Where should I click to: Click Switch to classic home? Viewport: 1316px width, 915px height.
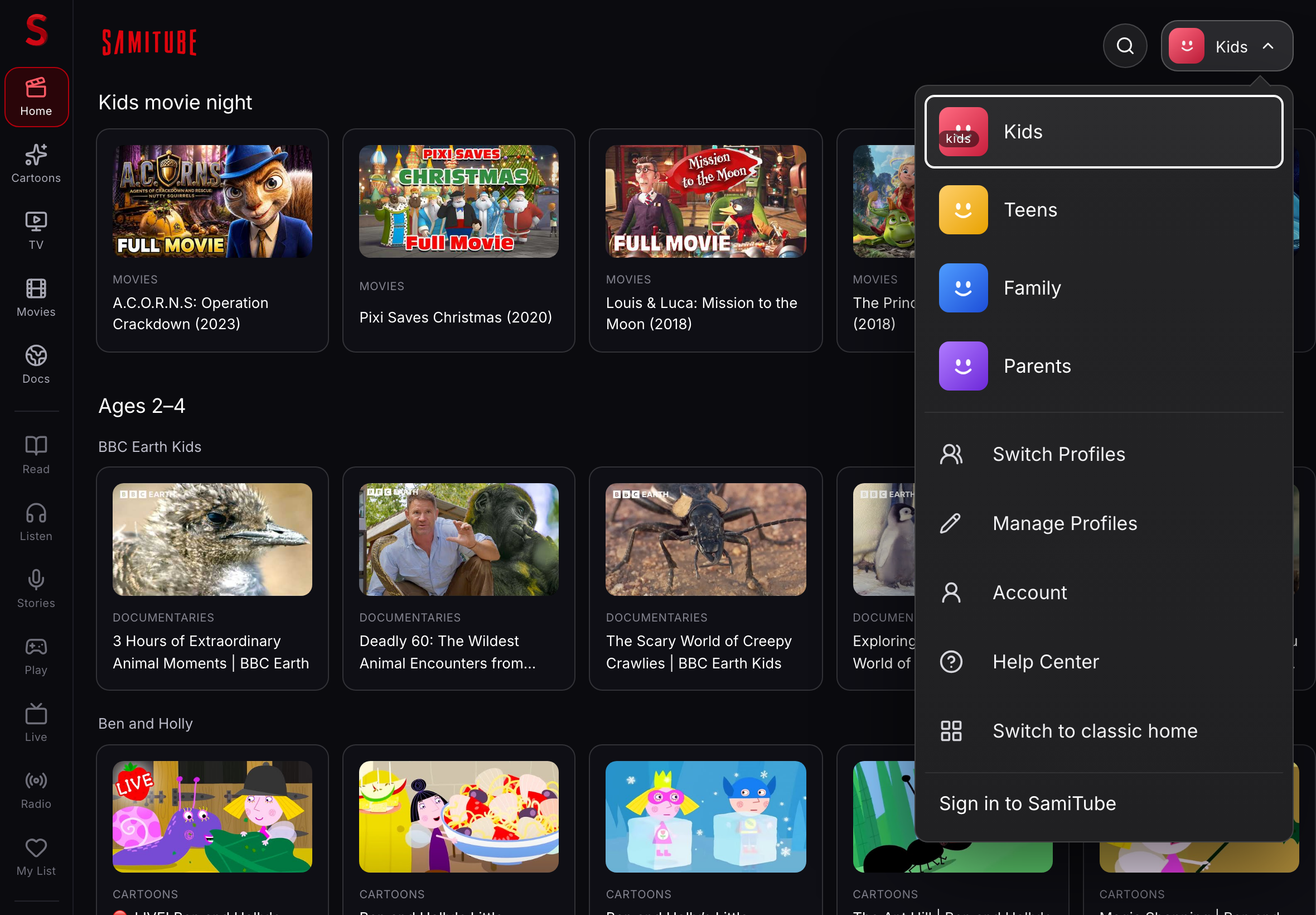pos(1104,731)
